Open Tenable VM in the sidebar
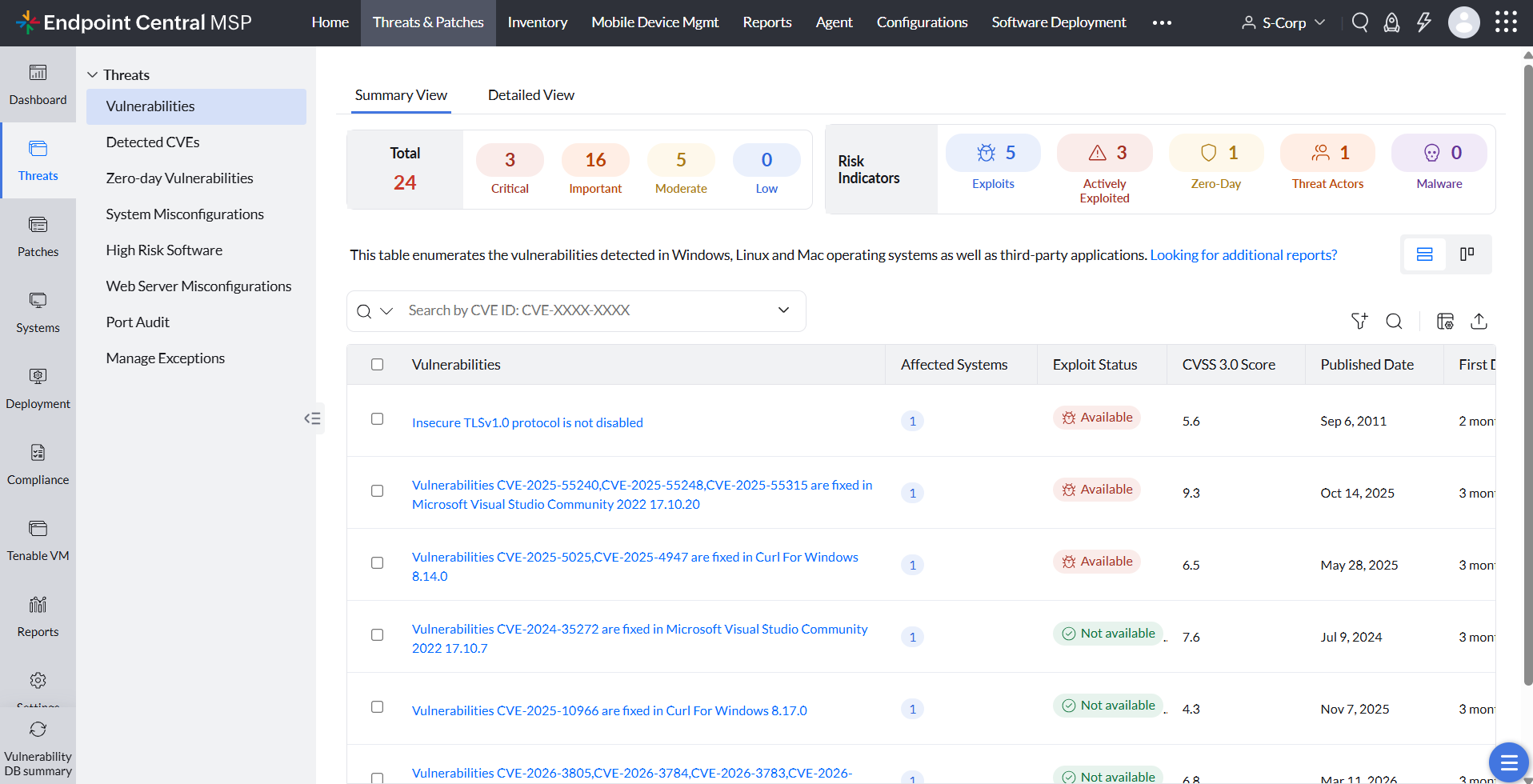The height and width of the screenshot is (784, 1533). click(38, 540)
